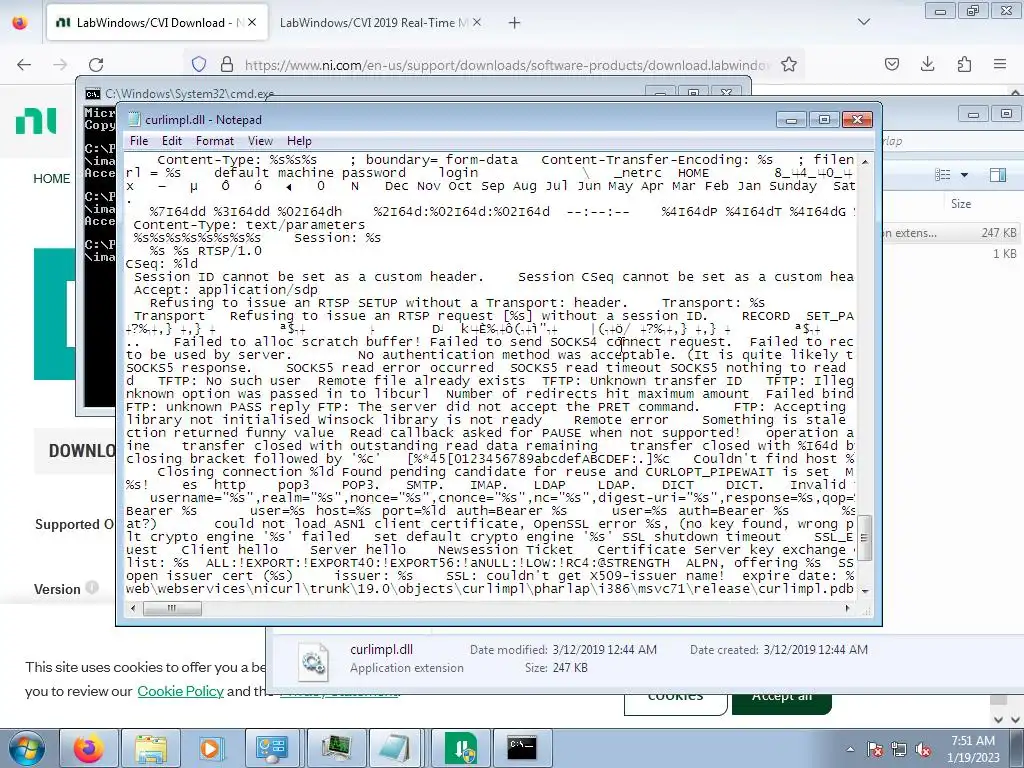1024x768 pixels.
Task: View site security padlock info
Action: pos(227,64)
